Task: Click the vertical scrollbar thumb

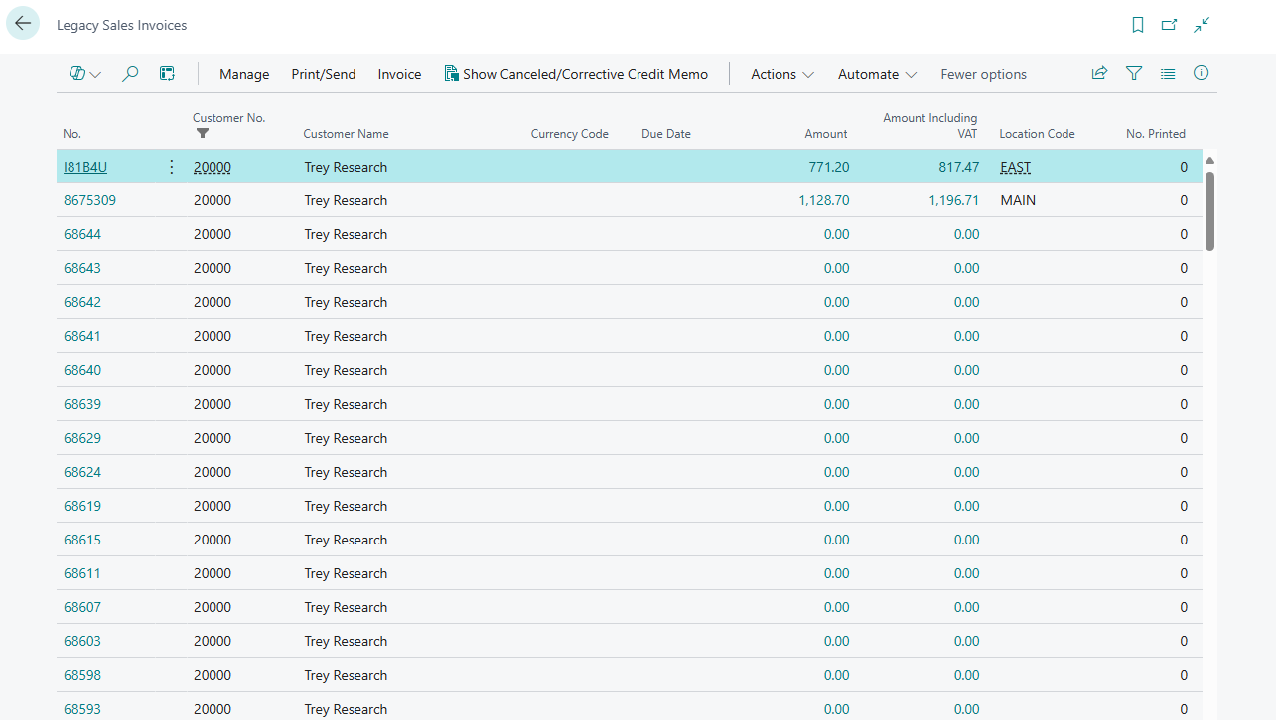Action: tap(1210, 210)
